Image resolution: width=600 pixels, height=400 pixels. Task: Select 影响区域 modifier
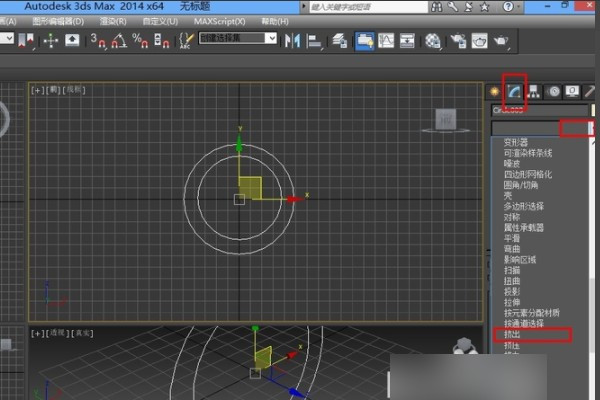tap(520, 260)
